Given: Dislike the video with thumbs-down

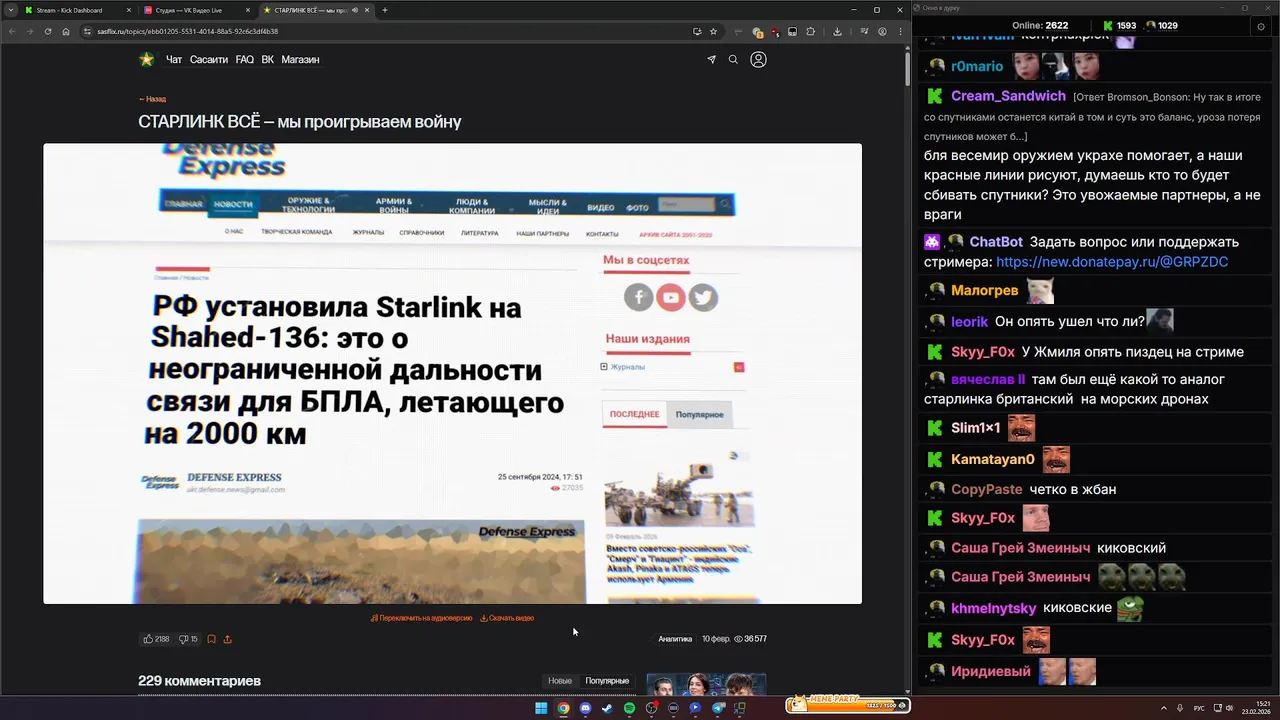Looking at the screenshot, I should [188, 638].
